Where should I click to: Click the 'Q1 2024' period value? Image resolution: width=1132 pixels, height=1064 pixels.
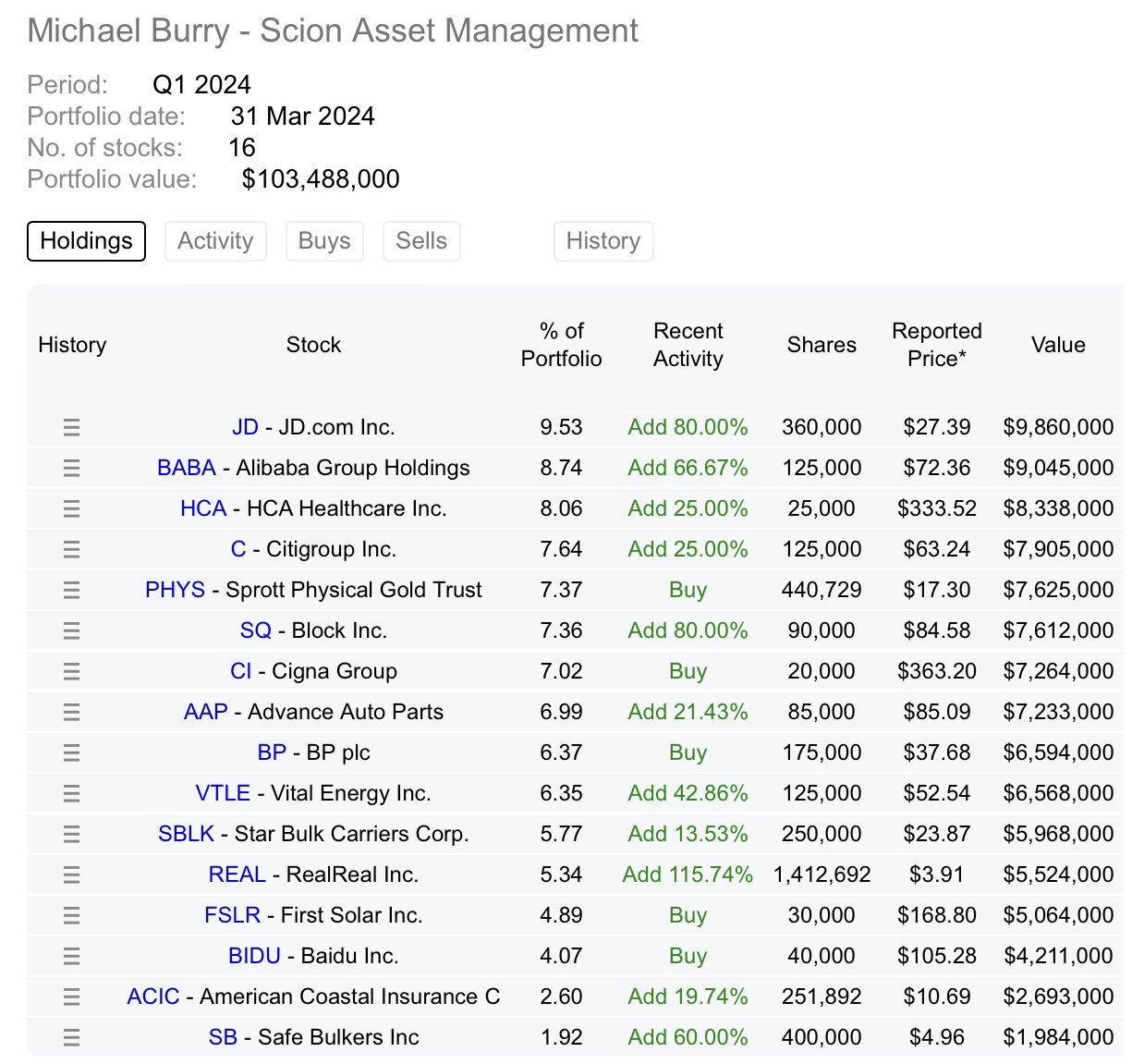point(201,85)
